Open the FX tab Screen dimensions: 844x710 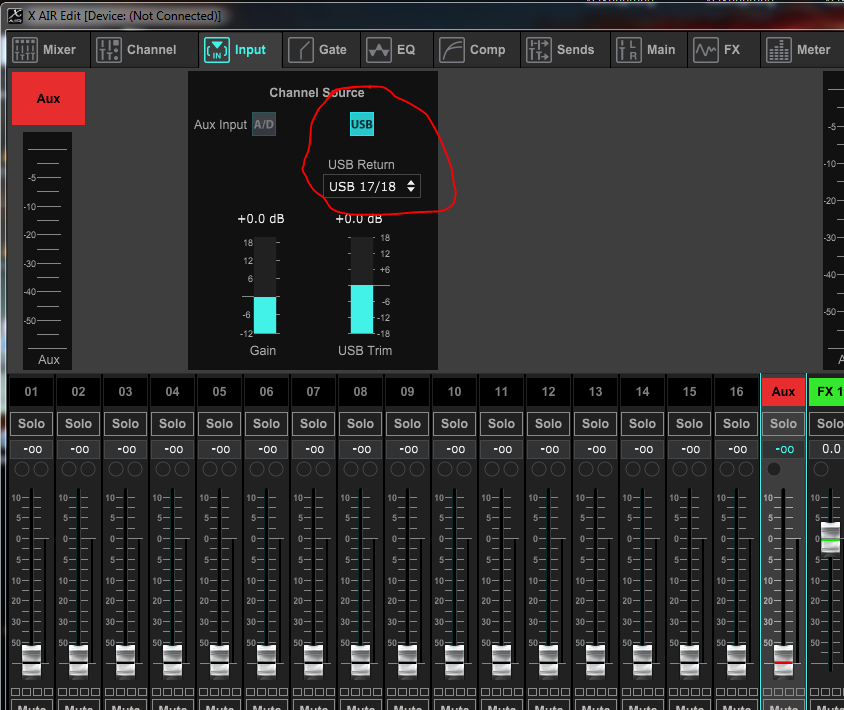[x=723, y=50]
